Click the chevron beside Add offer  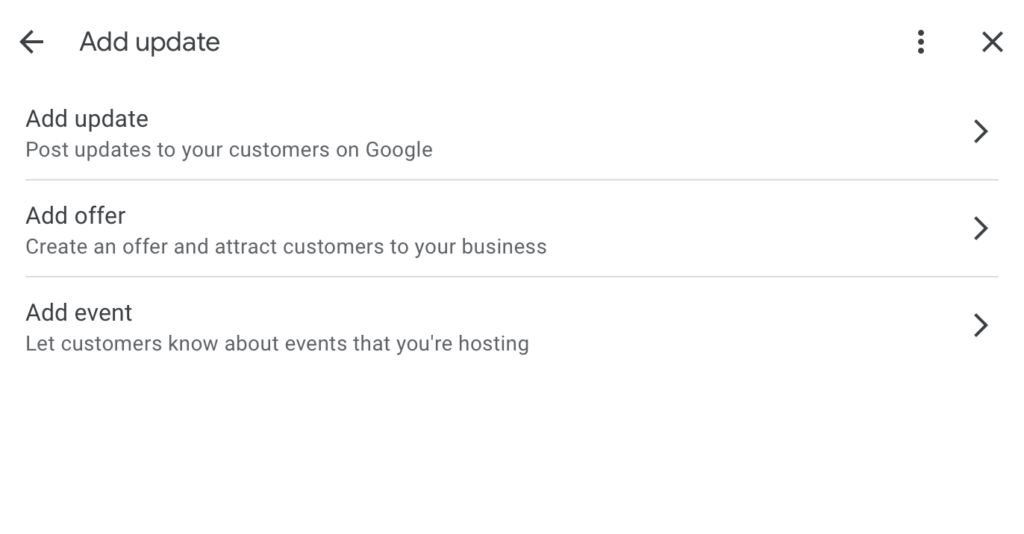click(x=980, y=229)
